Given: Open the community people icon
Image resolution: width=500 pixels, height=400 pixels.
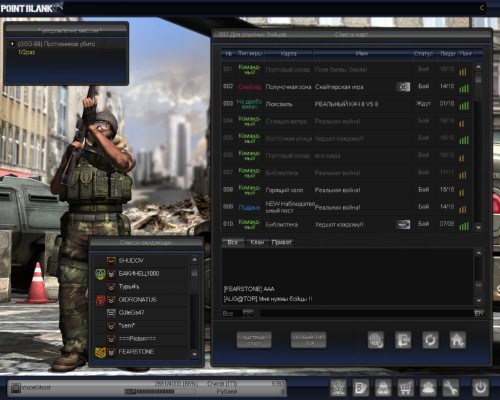Looking at the screenshot, I should click(x=428, y=387).
